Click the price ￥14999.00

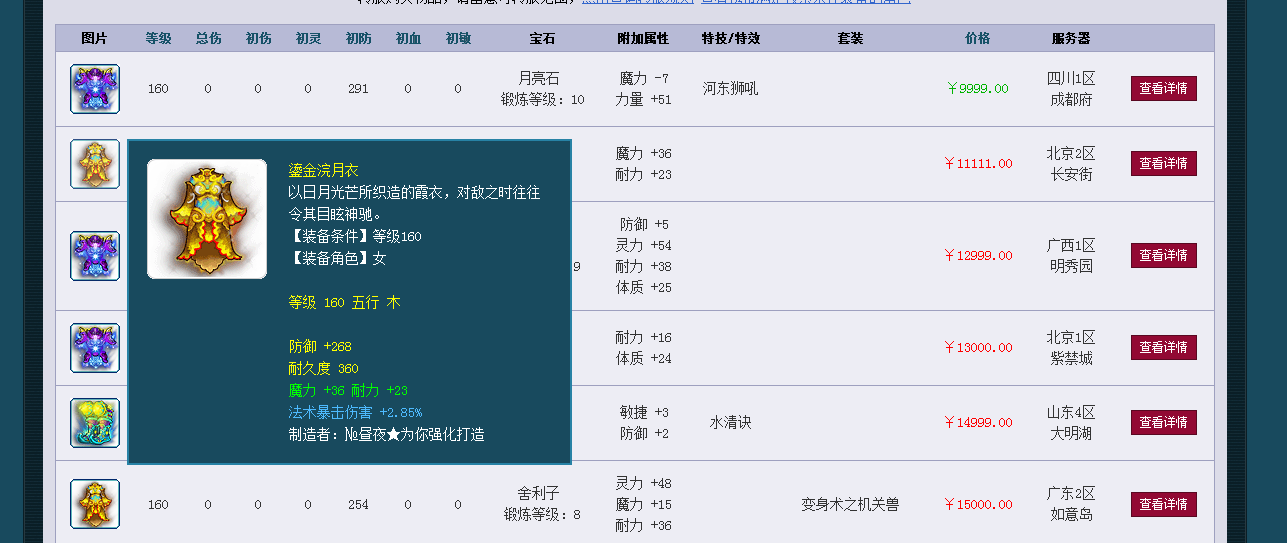(977, 422)
